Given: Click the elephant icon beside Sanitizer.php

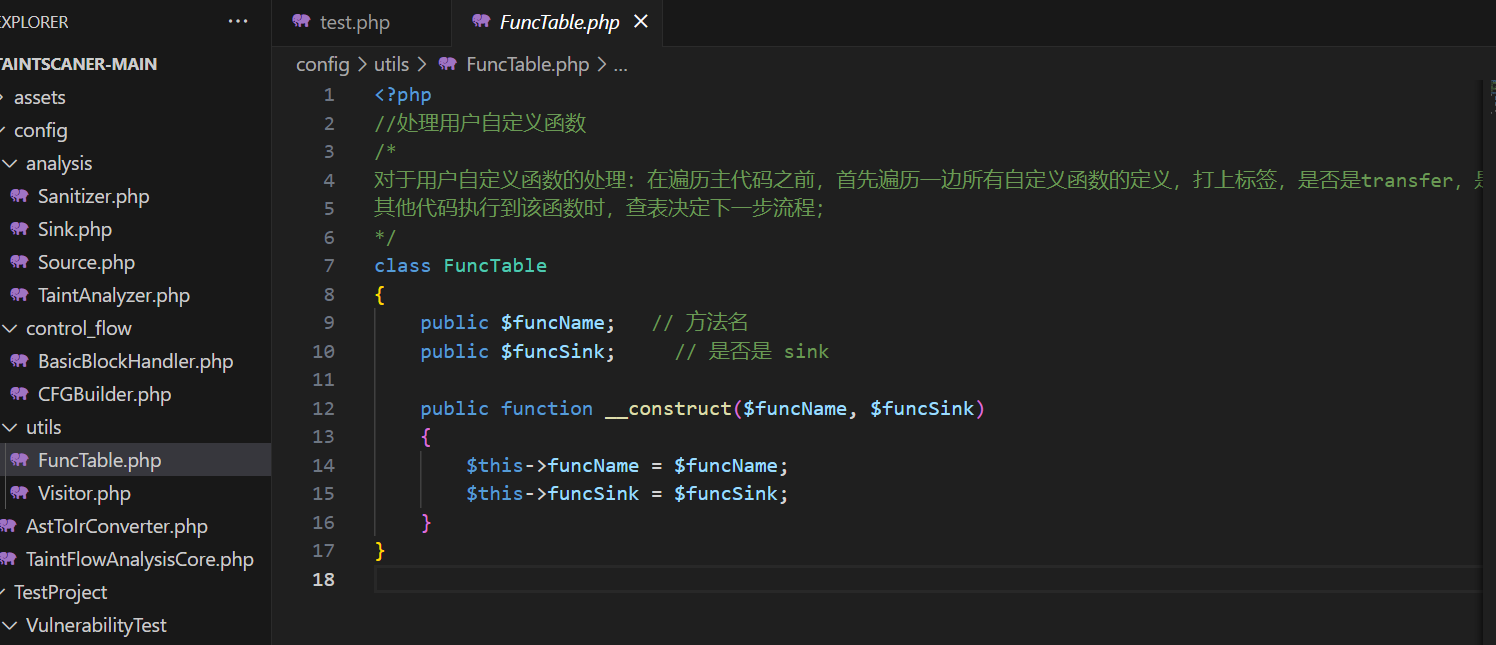Looking at the screenshot, I should click(19, 196).
